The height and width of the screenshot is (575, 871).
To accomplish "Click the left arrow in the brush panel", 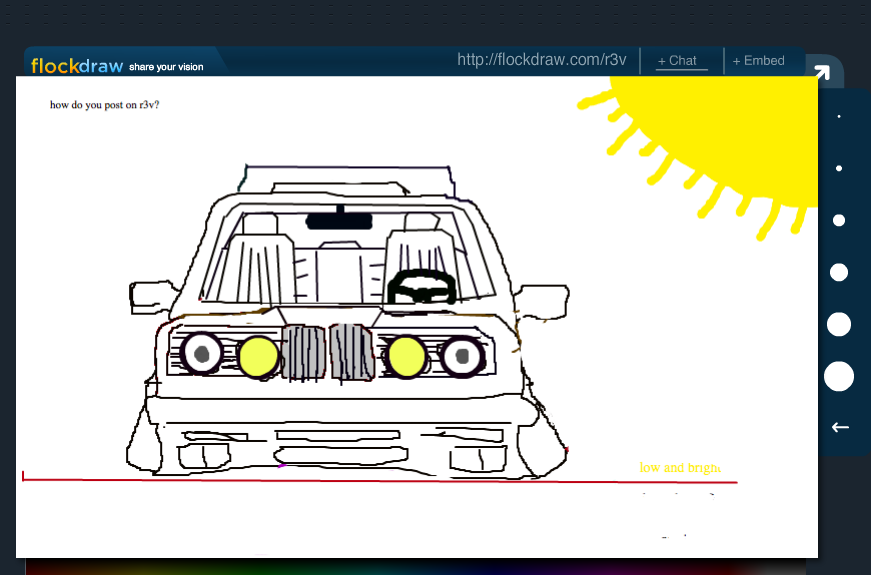I will pos(840,427).
